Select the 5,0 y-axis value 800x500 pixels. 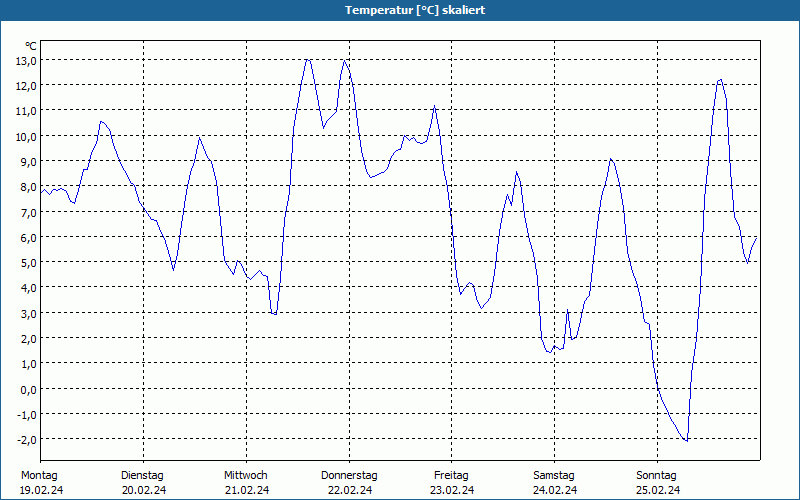coord(29,263)
